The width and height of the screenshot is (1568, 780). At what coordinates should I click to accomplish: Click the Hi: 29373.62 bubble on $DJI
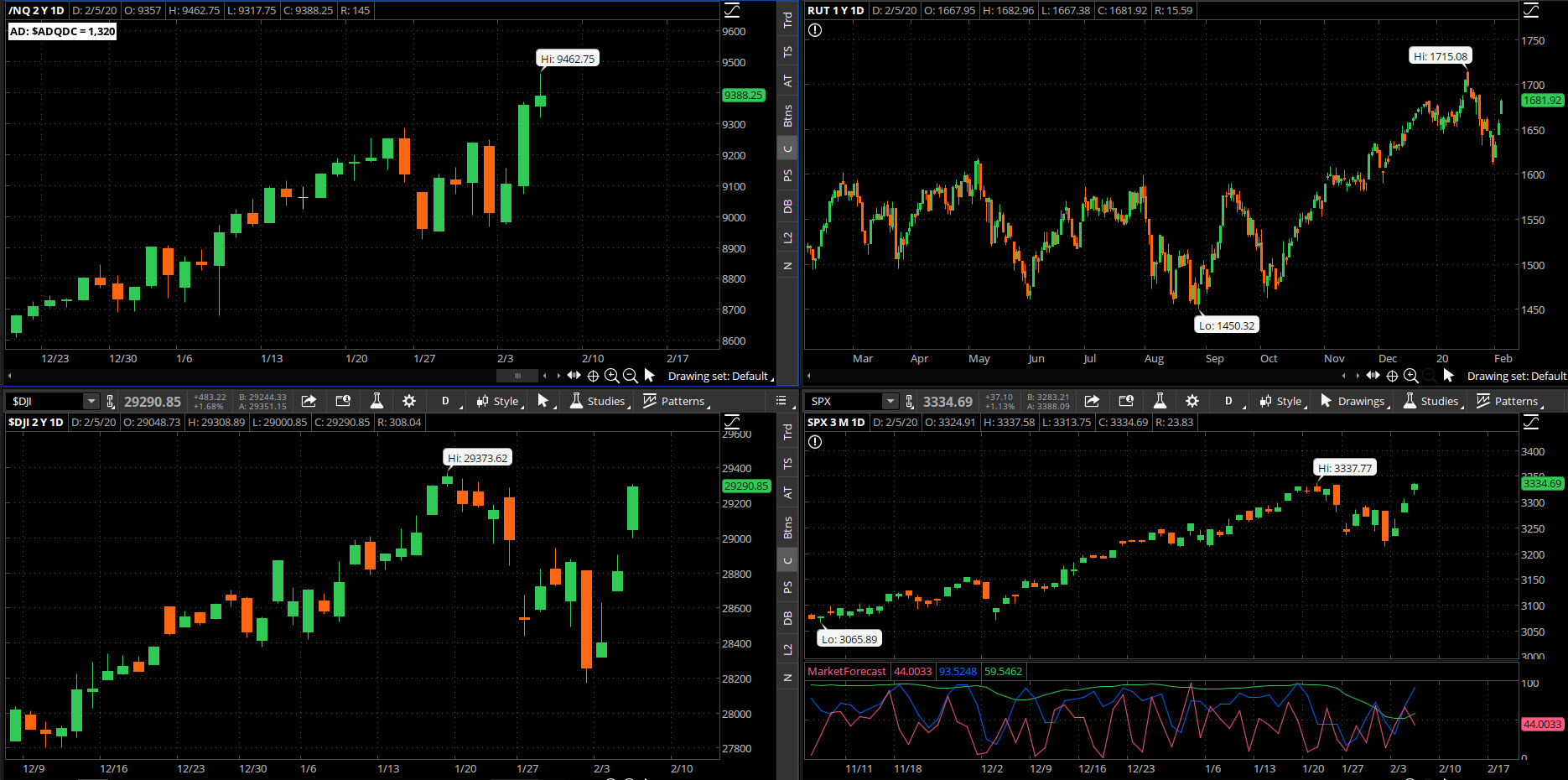477,458
